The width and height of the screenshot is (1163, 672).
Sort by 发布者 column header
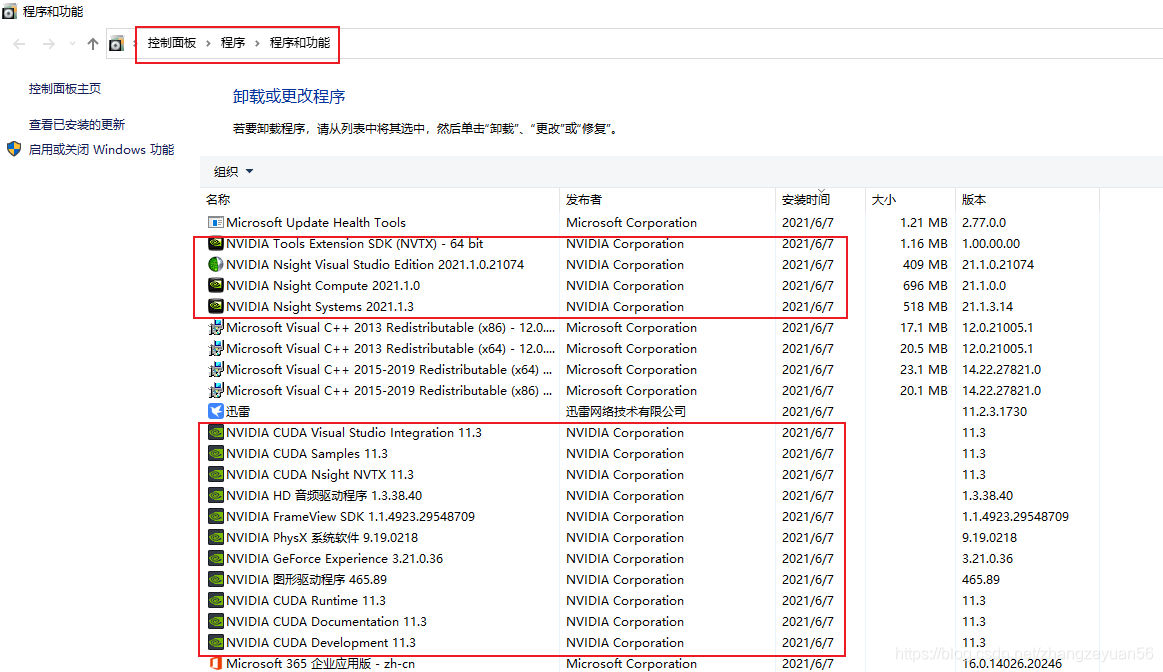[584, 200]
